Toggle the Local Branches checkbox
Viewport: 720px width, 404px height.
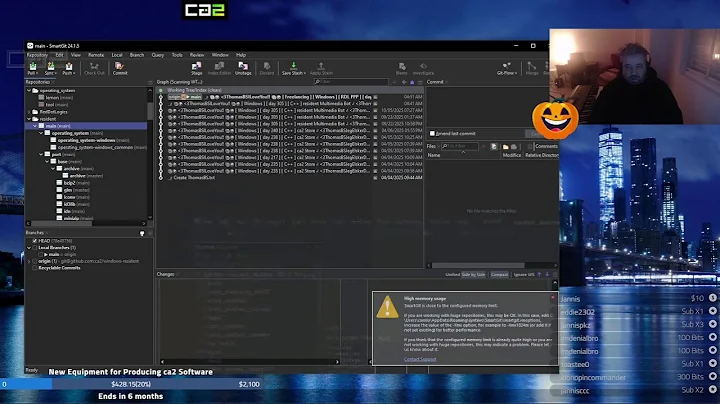(x=35, y=247)
